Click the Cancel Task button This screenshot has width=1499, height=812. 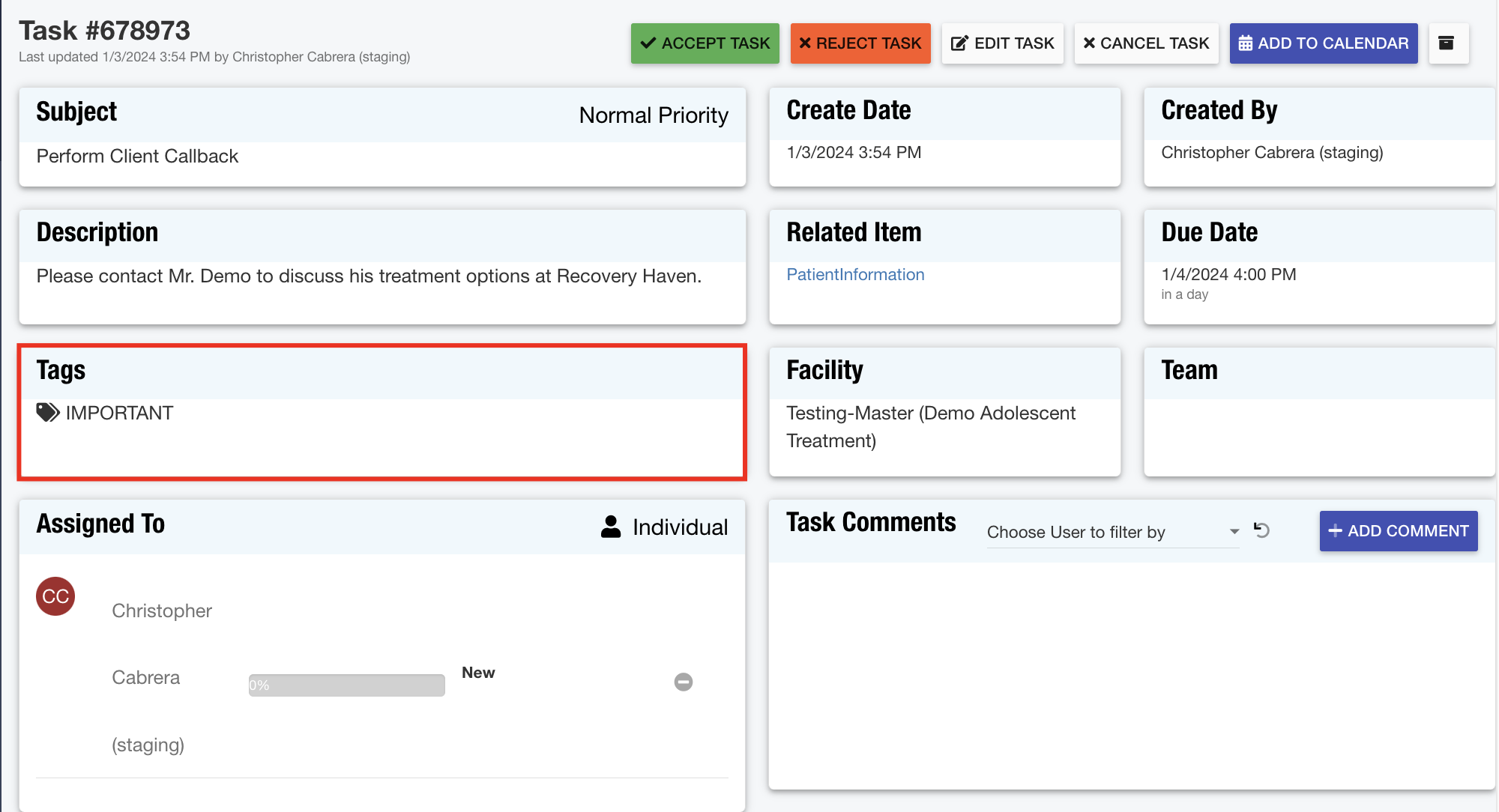pyautogui.click(x=1146, y=43)
